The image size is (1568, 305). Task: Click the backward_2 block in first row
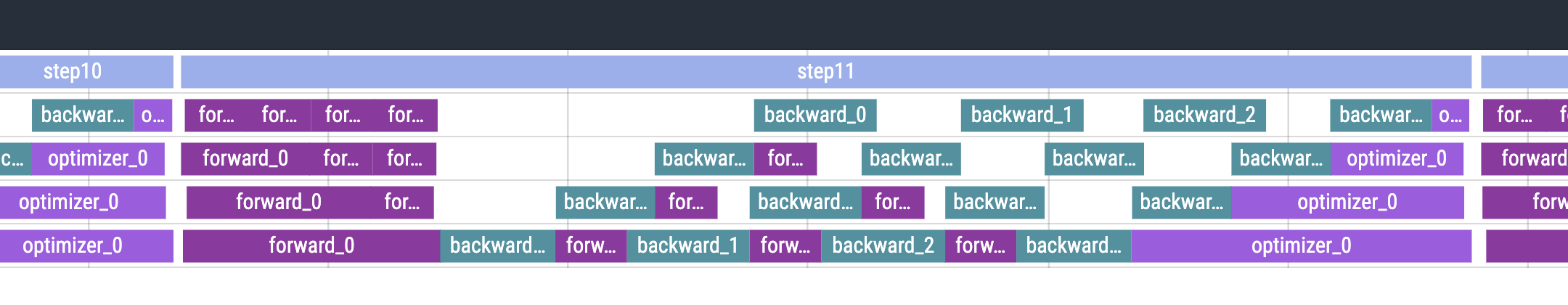[1204, 115]
